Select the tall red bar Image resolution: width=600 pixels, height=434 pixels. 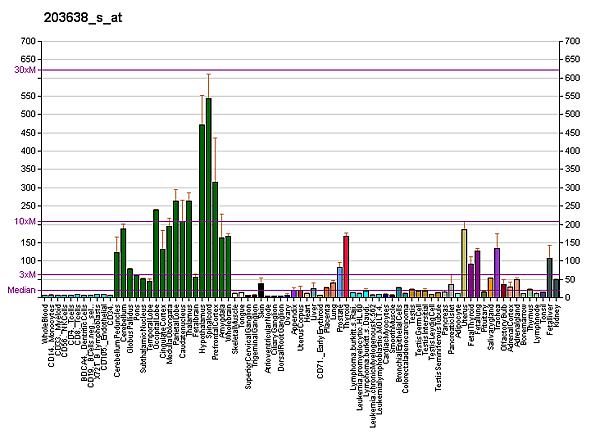pyautogui.click(x=346, y=266)
